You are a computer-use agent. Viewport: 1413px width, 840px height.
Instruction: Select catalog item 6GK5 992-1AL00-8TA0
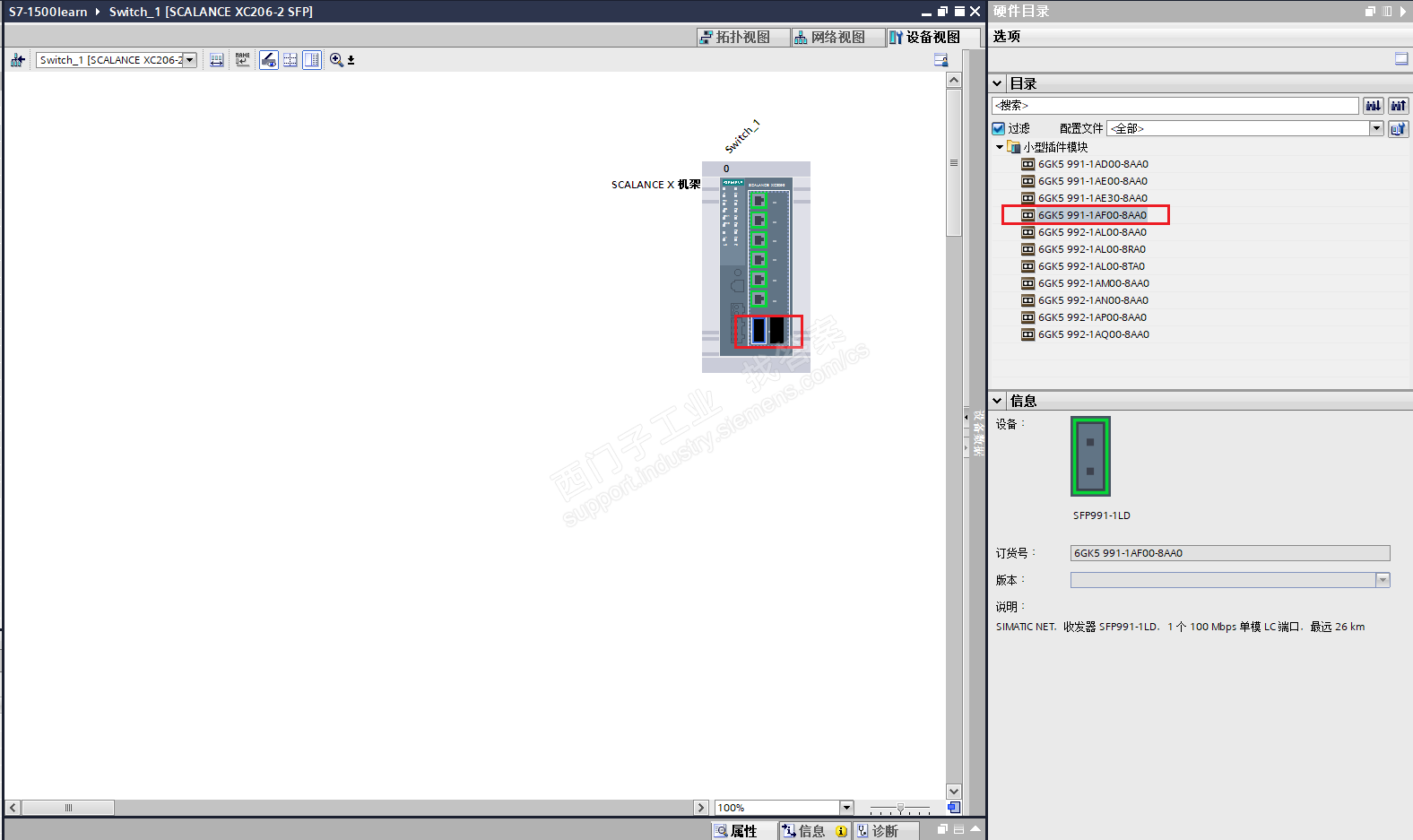tap(1092, 266)
